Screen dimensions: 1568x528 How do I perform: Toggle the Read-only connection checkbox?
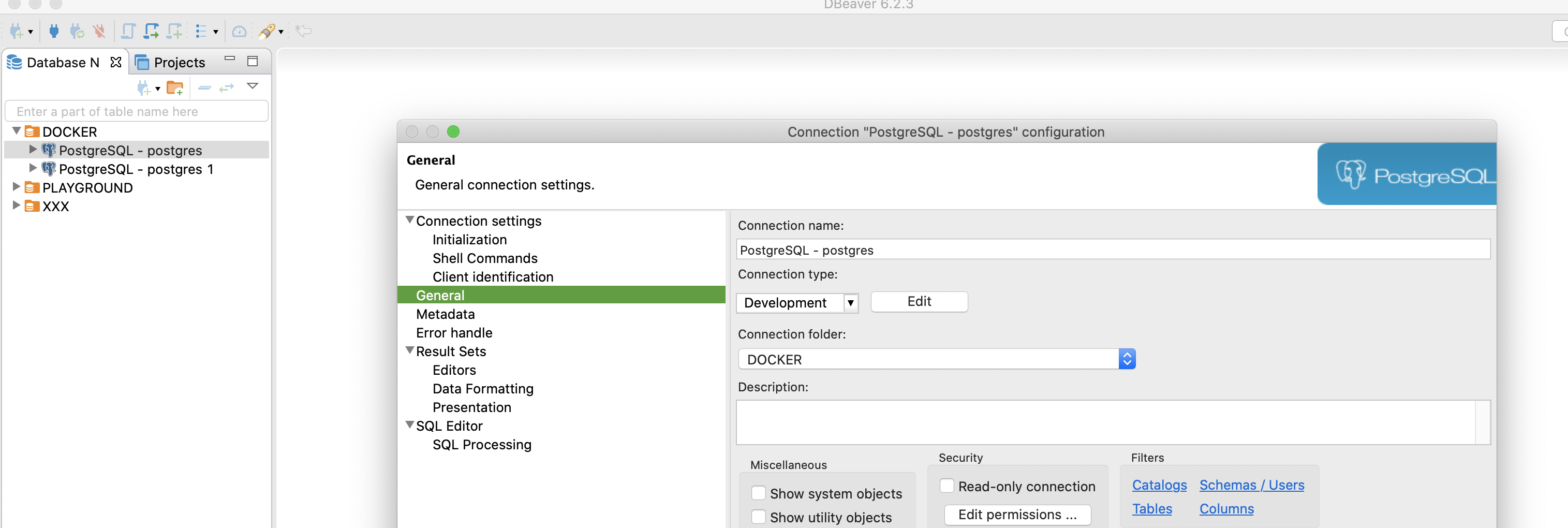(946, 486)
